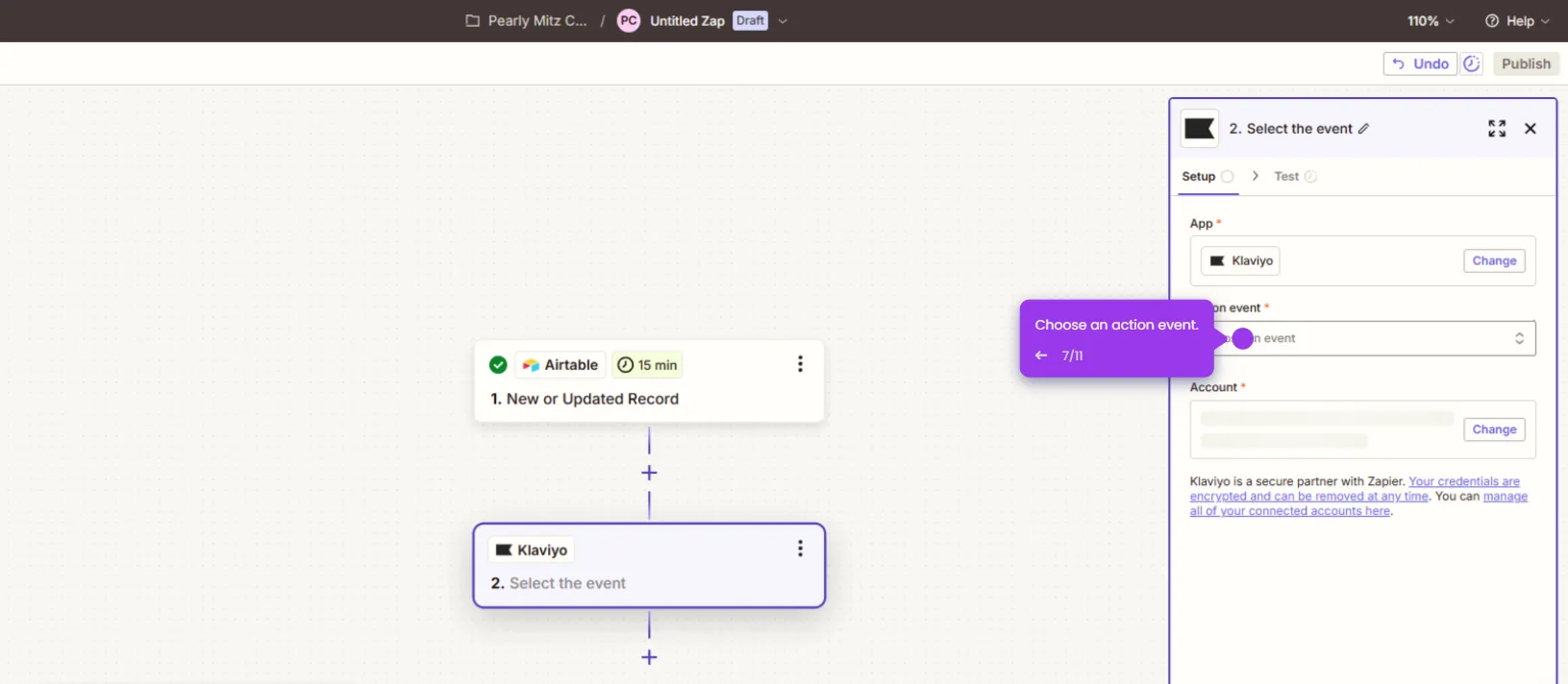The width and height of the screenshot is (1568, 684).
Task: Click the Publish button
Action: point(1526,63)
